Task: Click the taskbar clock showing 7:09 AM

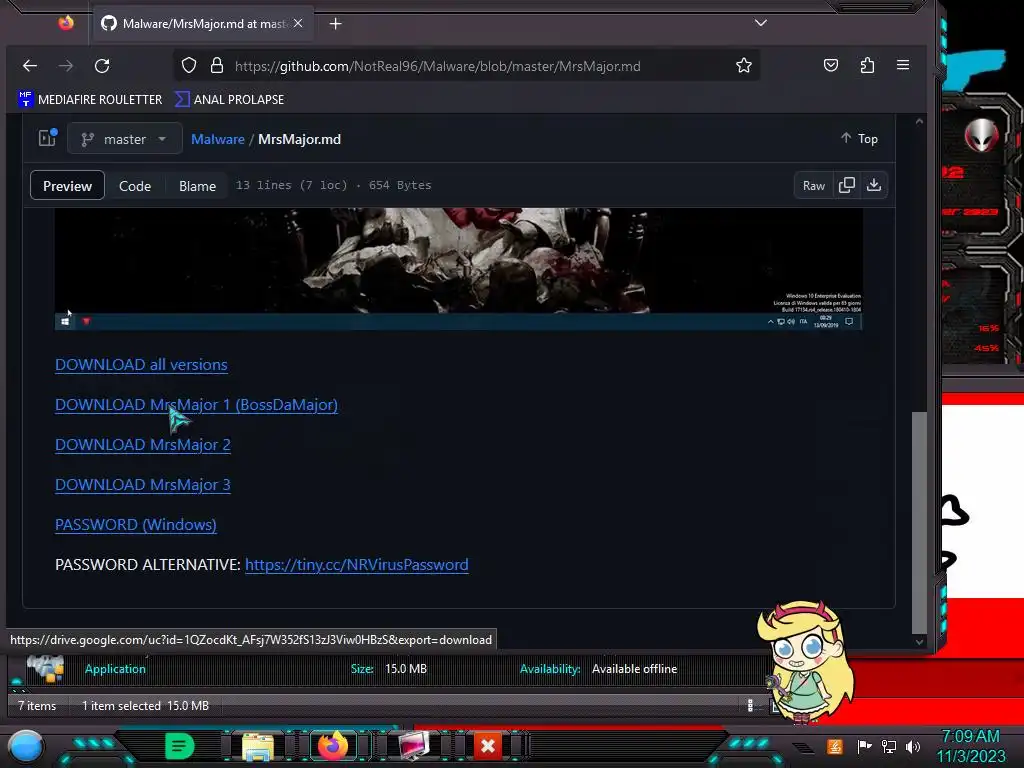Action: tap(970, 746)
